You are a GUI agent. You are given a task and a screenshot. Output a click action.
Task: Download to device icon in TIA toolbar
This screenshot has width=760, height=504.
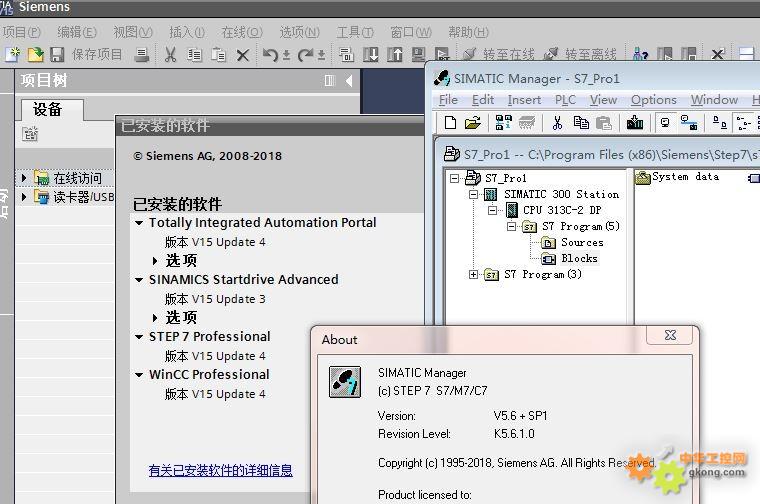point(371,54)
